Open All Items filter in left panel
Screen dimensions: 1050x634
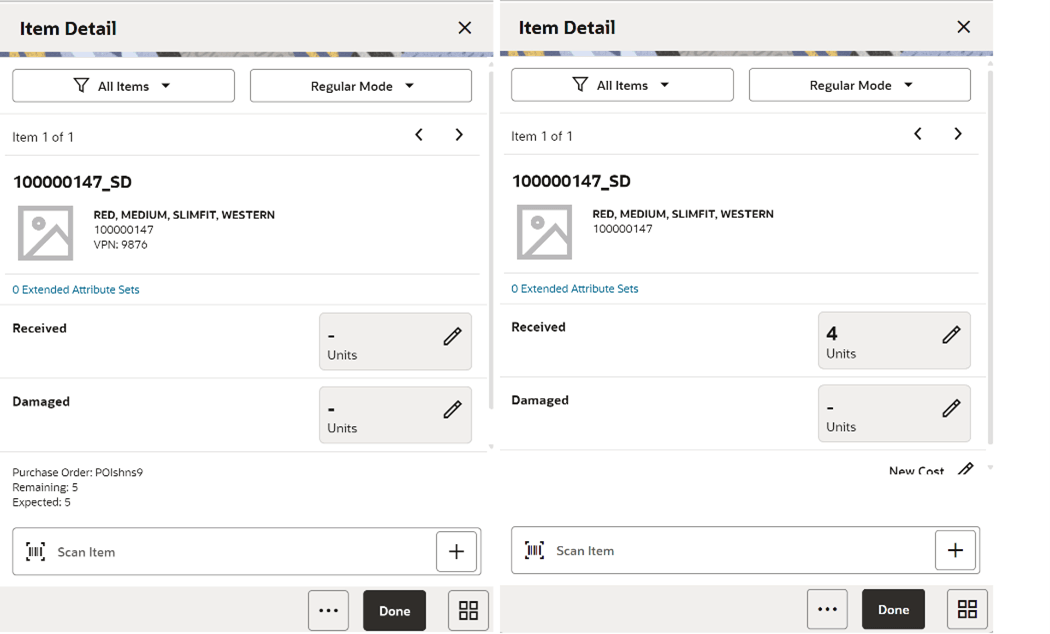tap(123, 86)
